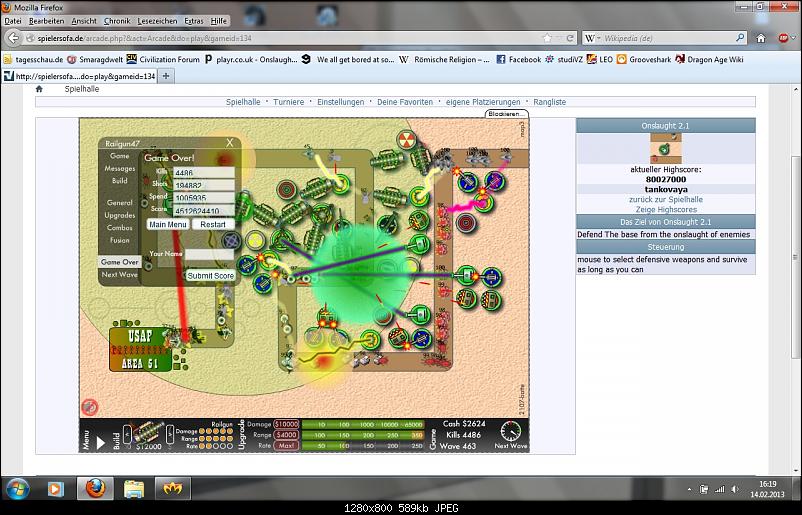Open the Civilization Forum bookmark
Screen dimensions: 802x515
pos(163,59)
